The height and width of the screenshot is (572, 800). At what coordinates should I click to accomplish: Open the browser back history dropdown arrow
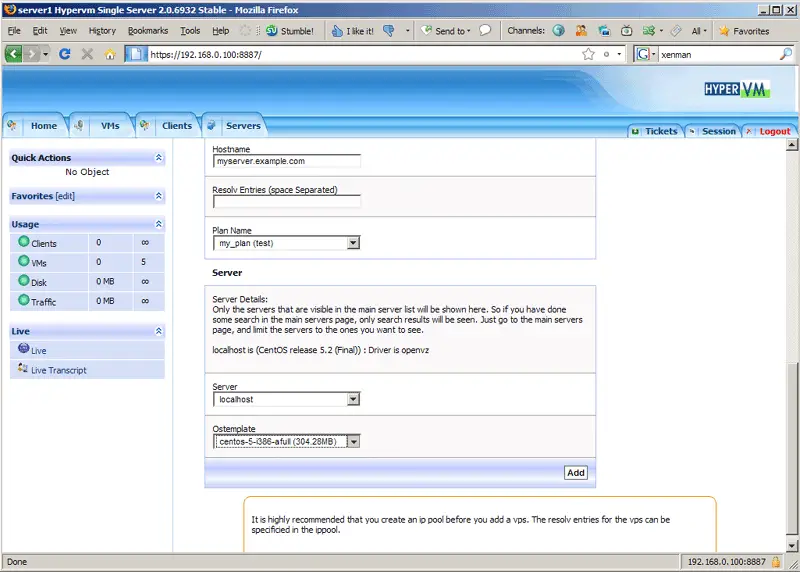[46, 54]
